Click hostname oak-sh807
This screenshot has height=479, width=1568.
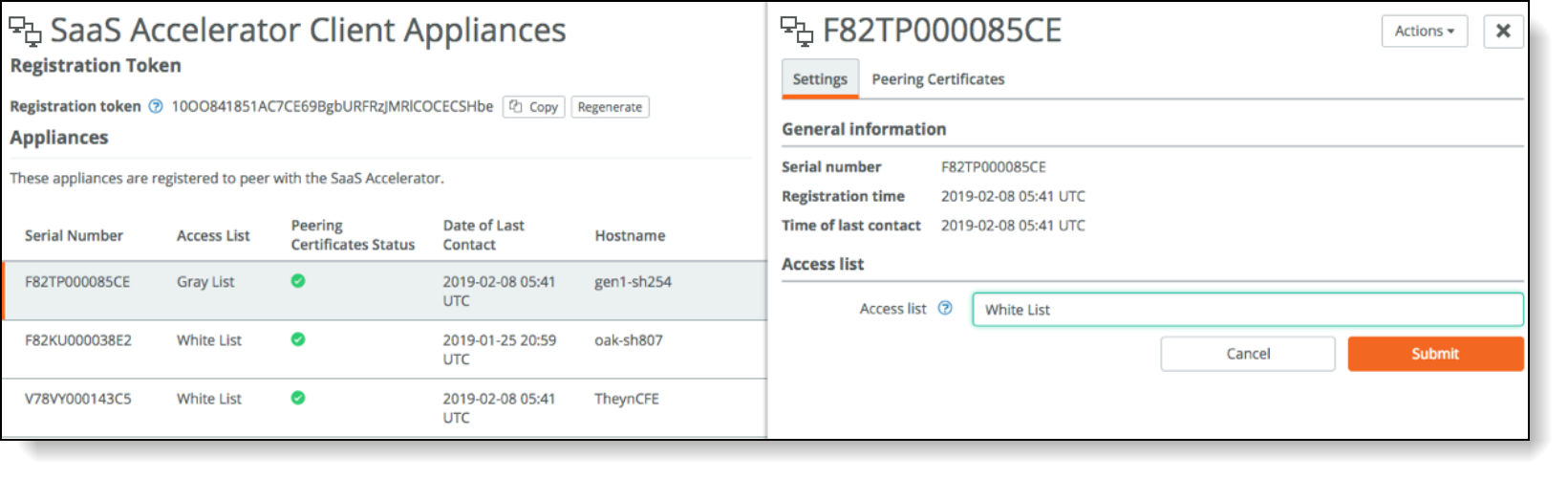coord(628,340)
